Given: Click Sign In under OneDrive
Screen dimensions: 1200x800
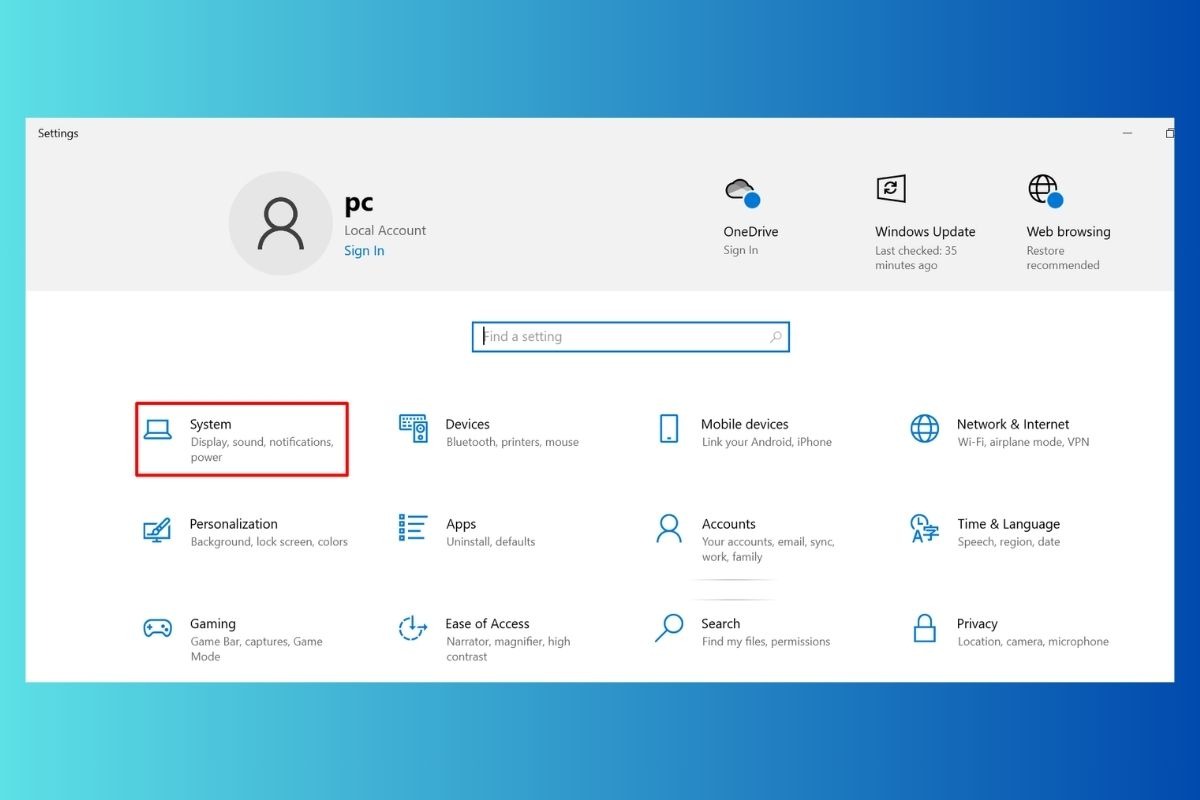Looking at the screenshot, I should (x=741, y=250).
